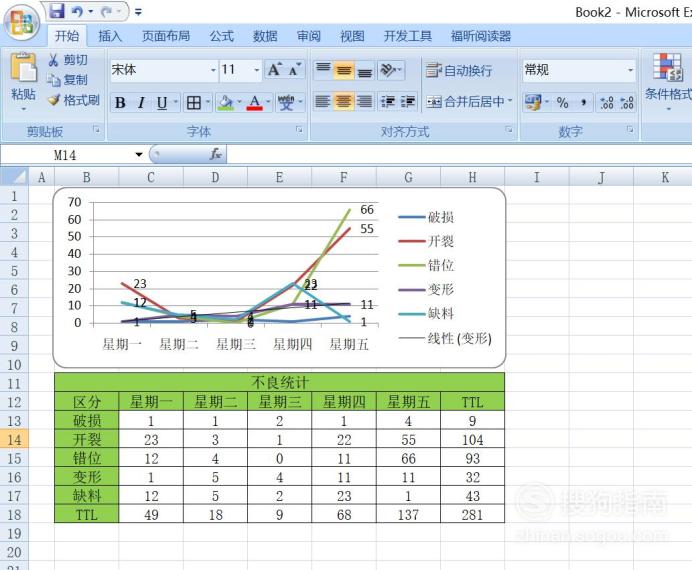Toggle right text alignment
Image resolution: width=692 pixels, height=570 pixels.
tap(365, 101)
